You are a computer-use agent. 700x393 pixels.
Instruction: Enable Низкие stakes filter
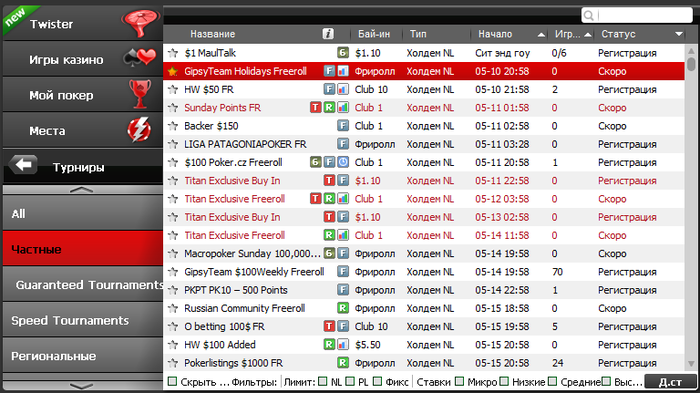[x=504, y=381]
